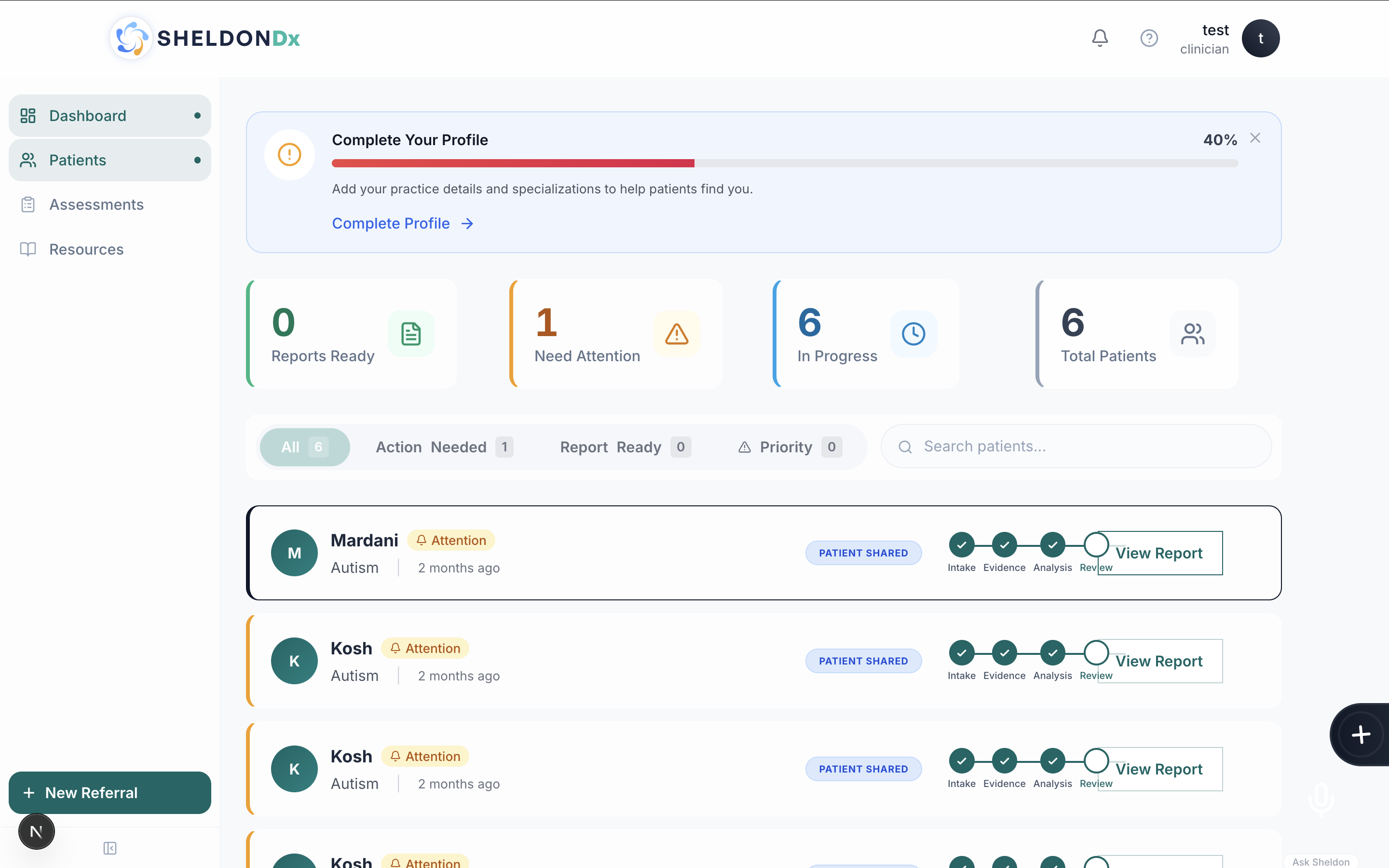Viewport: 1389px width, 868px height.
Task: Click Mardani's Attention badge
Action: pos(451,540)
